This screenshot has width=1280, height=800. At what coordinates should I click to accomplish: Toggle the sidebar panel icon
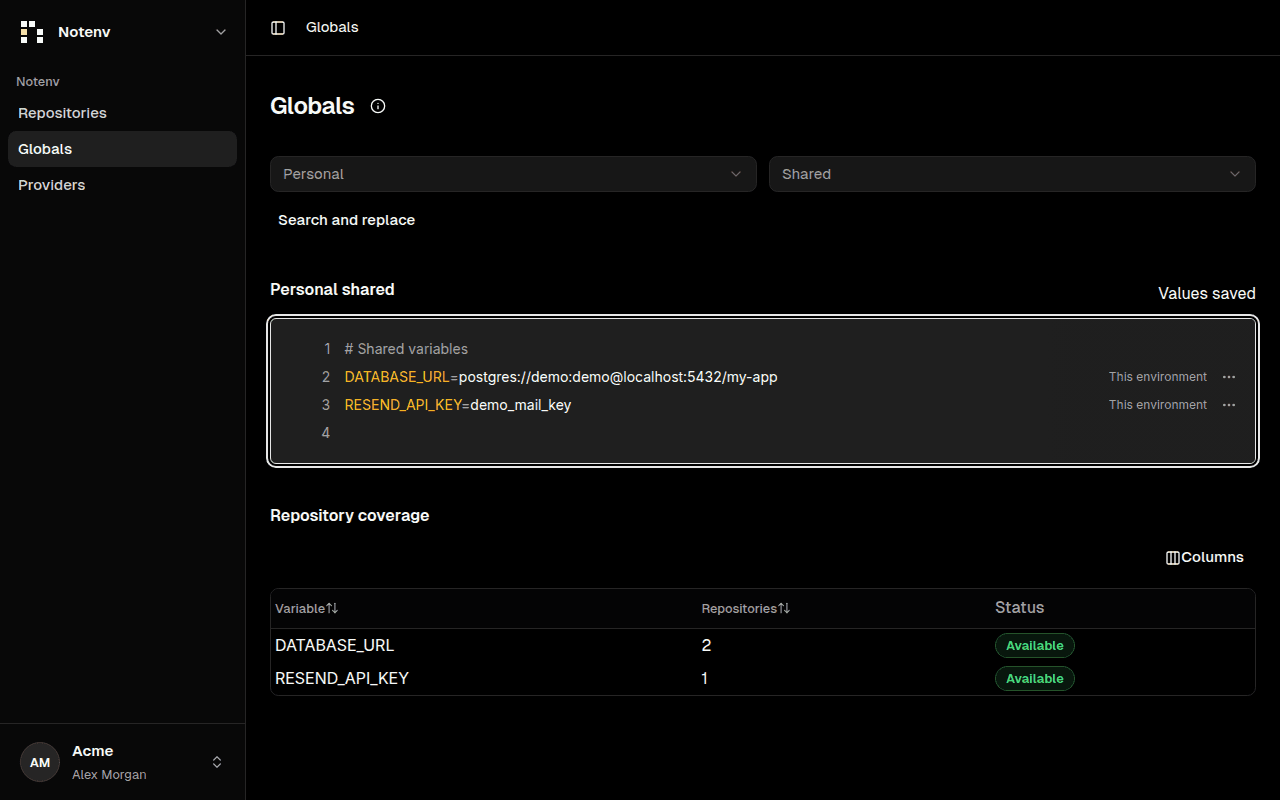pyautogui.click(x=278, y=28)
